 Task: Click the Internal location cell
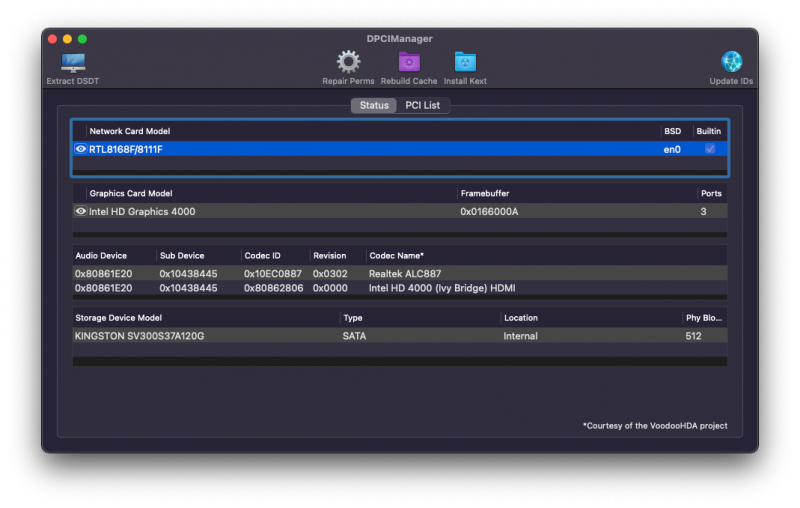[x=520, y=336]
